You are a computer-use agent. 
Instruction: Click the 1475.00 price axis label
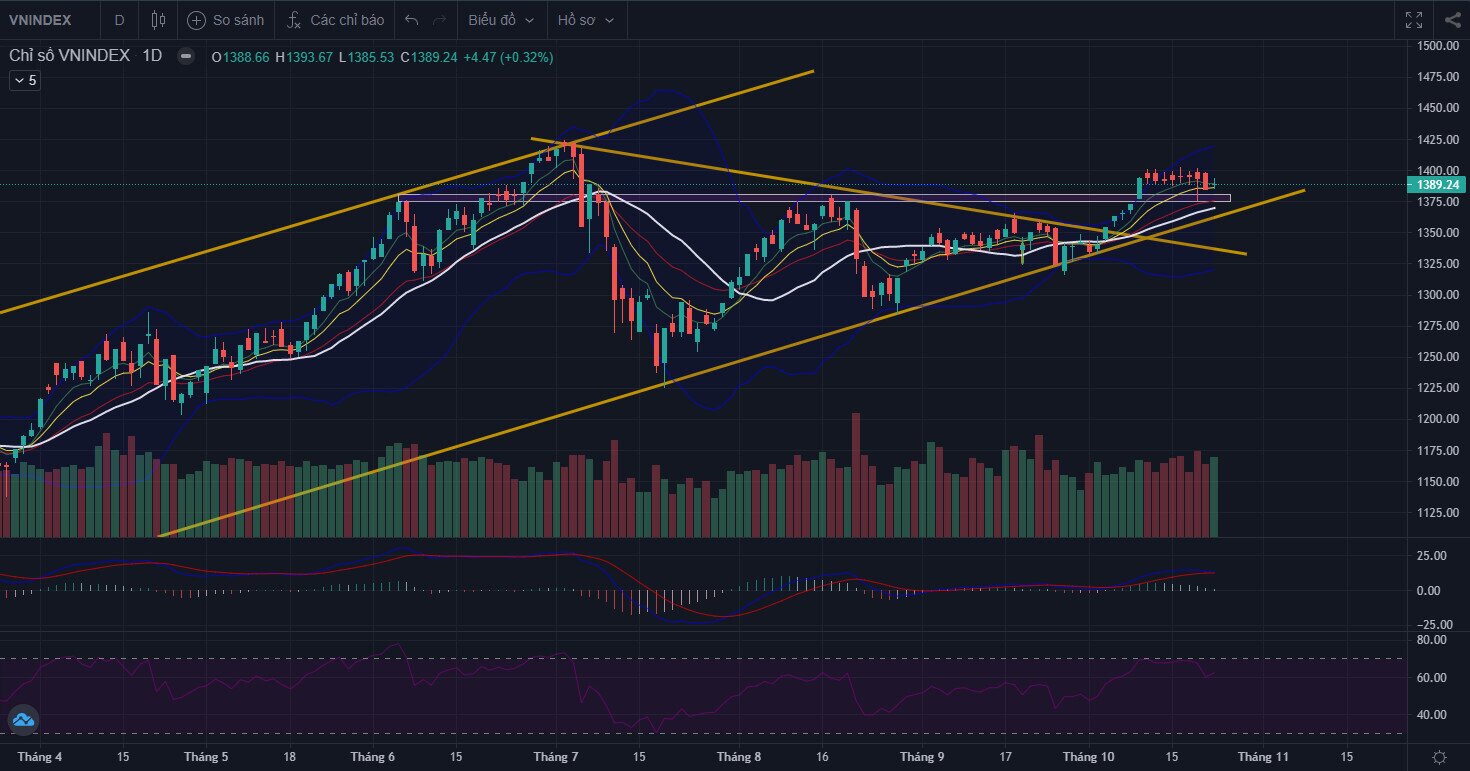click(1440, 77)
